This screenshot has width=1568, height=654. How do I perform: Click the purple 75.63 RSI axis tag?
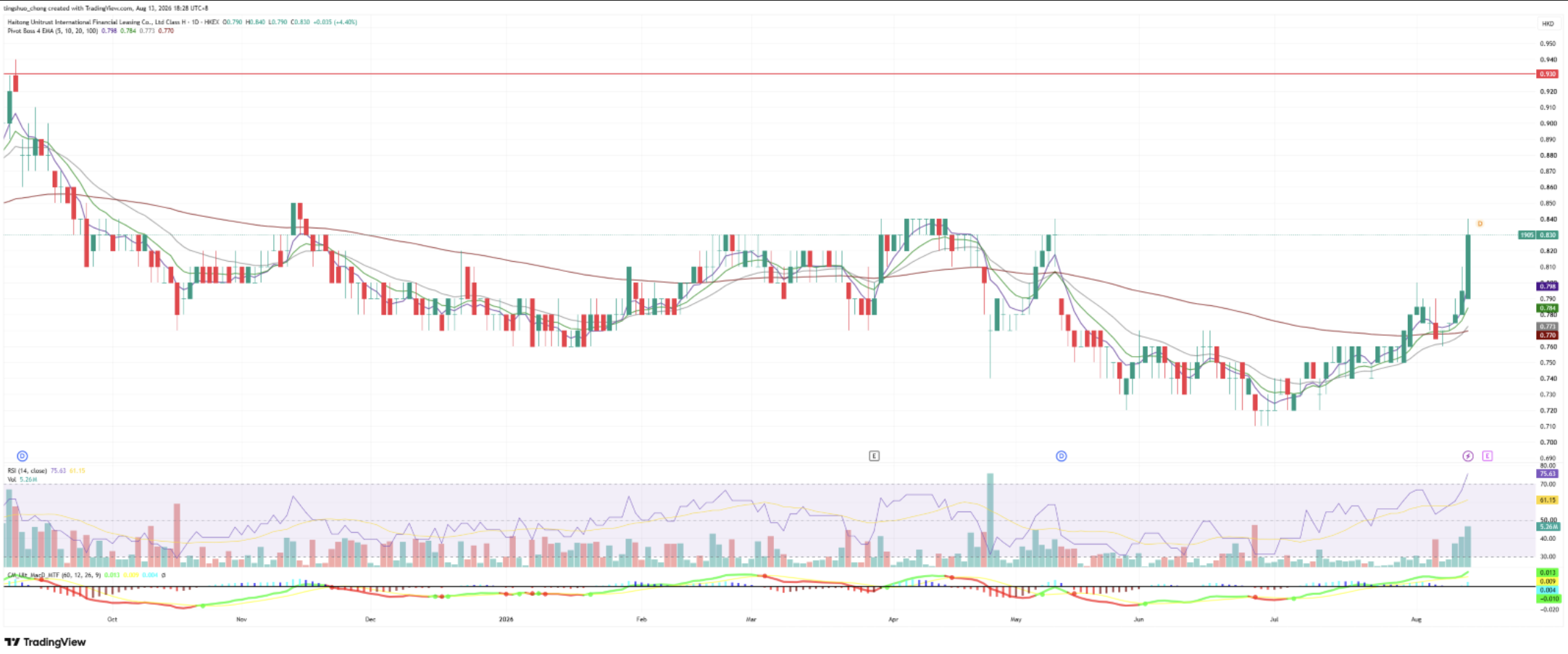[1547, 473]
